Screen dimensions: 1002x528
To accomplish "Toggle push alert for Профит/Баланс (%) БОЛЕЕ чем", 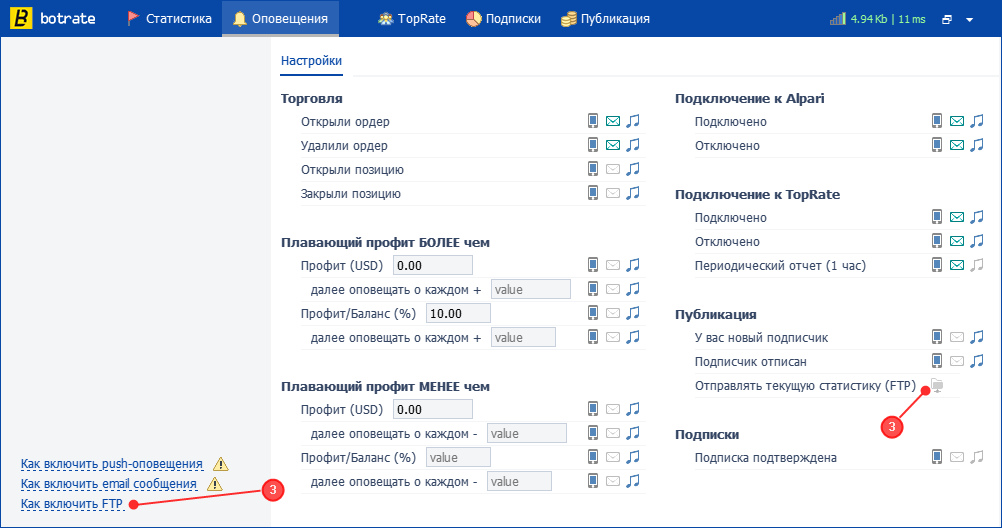I will [593, 313].
